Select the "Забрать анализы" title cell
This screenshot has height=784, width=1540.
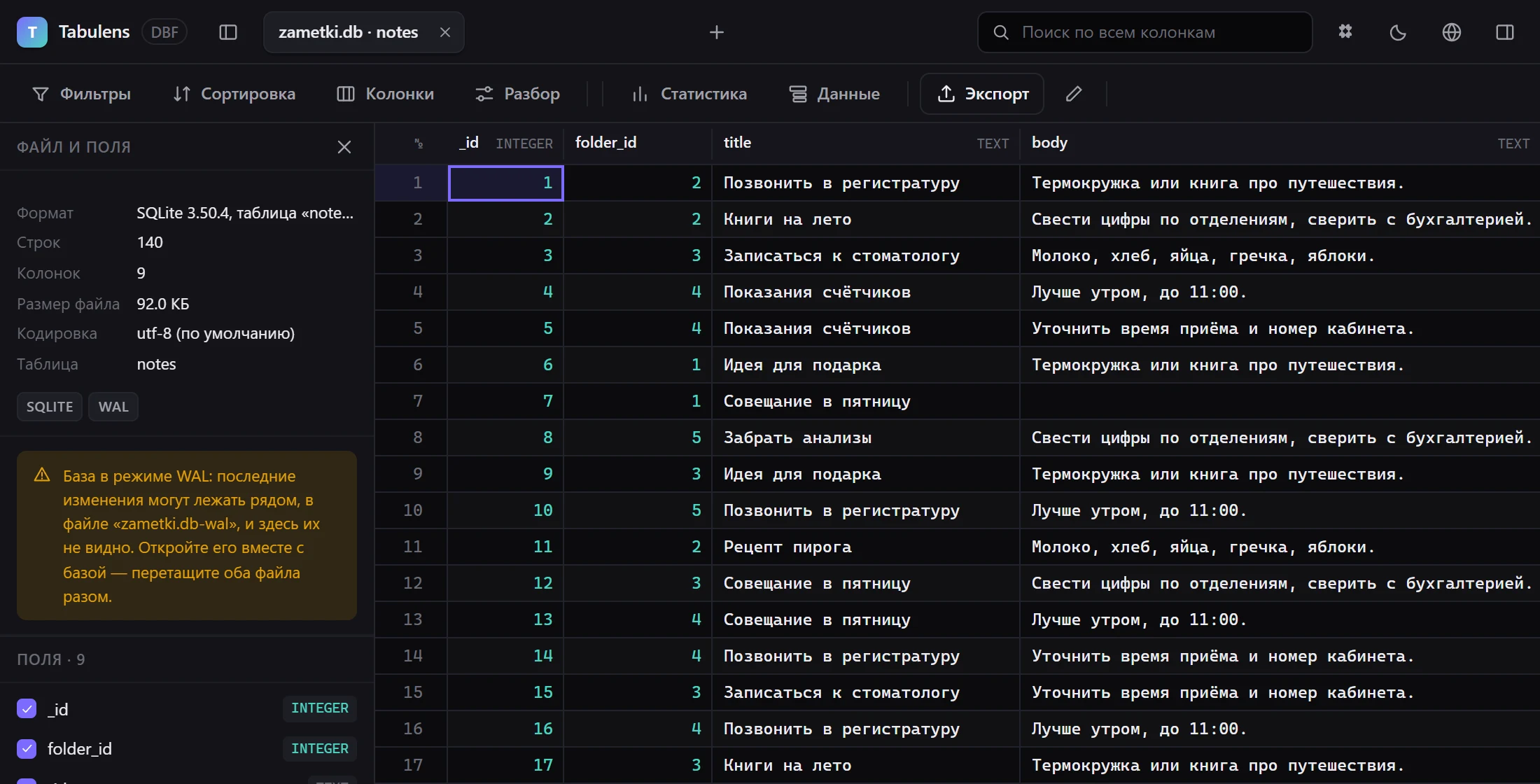pyautogui.click(x=866, y=437)
